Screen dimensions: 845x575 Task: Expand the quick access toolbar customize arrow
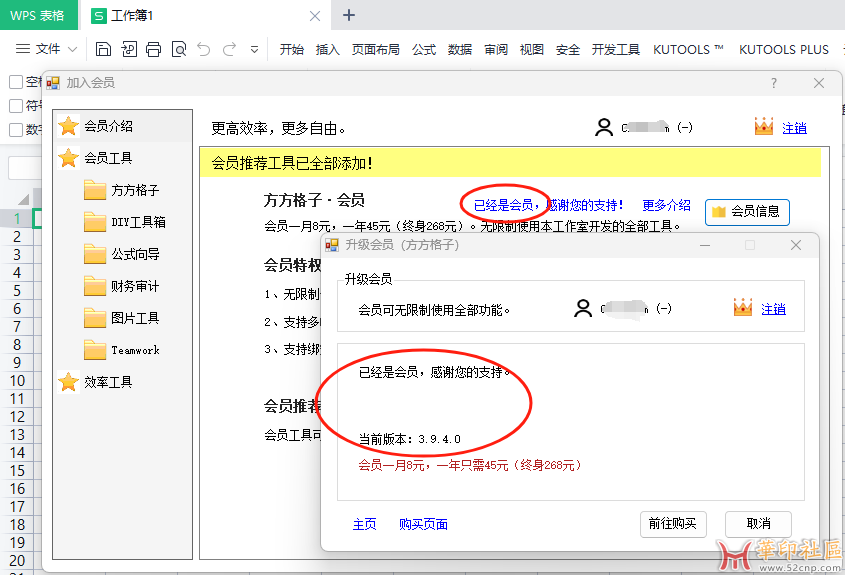coord(254,49)
